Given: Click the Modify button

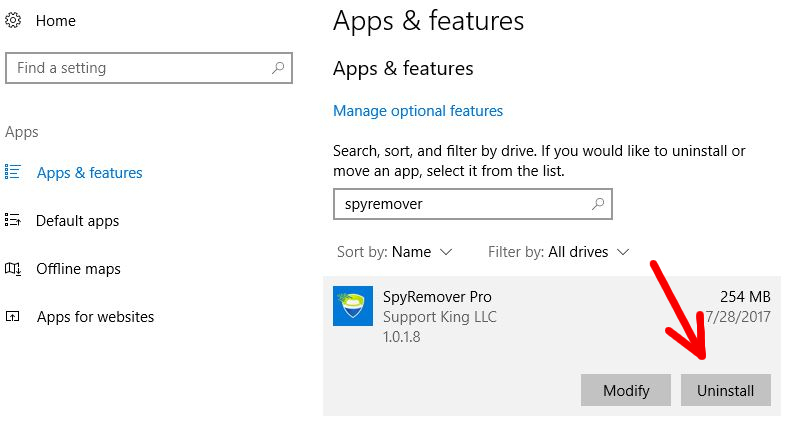Looking at the screenshot, I should [x=626, y=390].
